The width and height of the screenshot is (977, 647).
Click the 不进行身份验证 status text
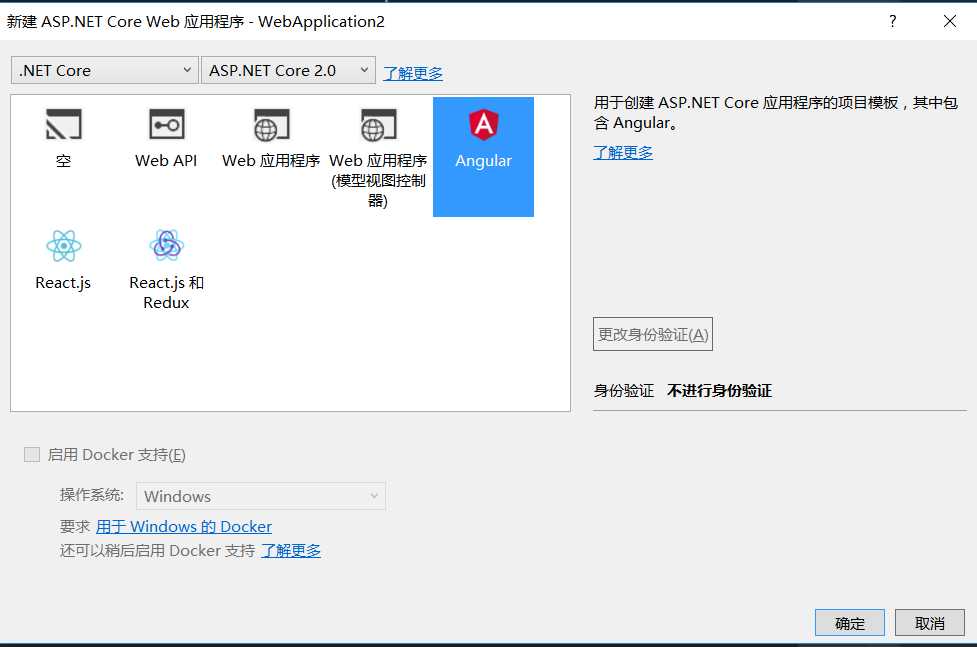point(720,391)
